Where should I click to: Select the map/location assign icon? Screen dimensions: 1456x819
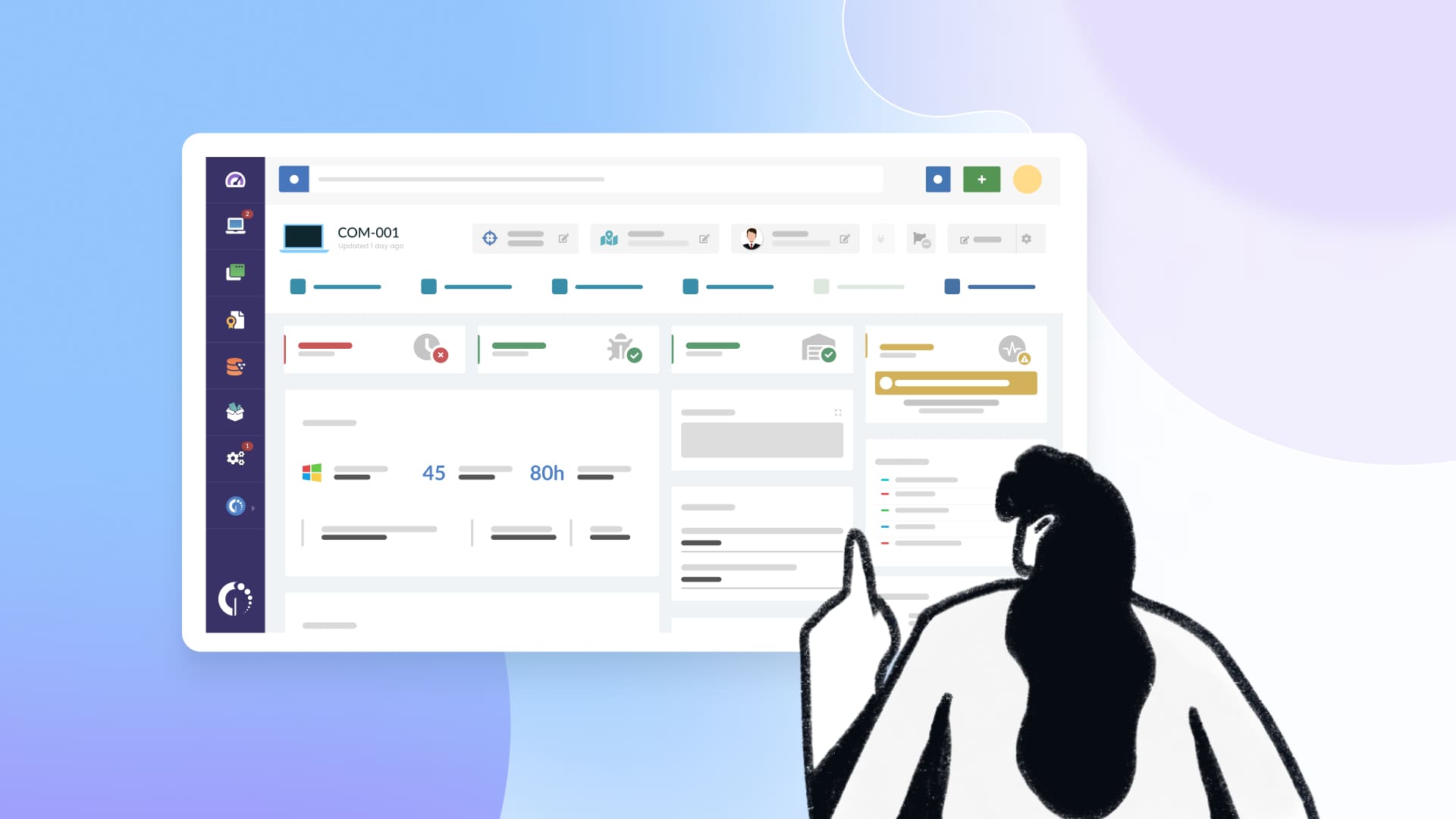pyautogui.click(x=608, y=238)
